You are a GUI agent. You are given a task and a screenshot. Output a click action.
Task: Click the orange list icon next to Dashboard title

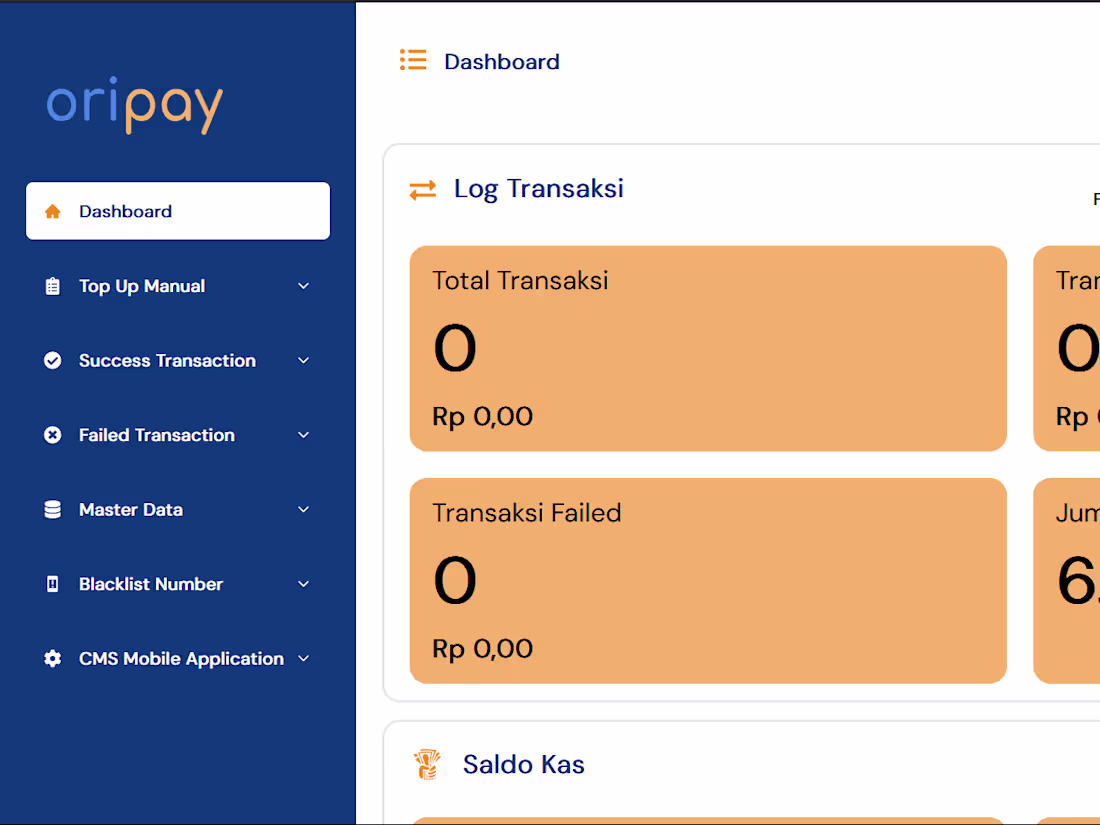pyautogui.click(x=413, y=59)
